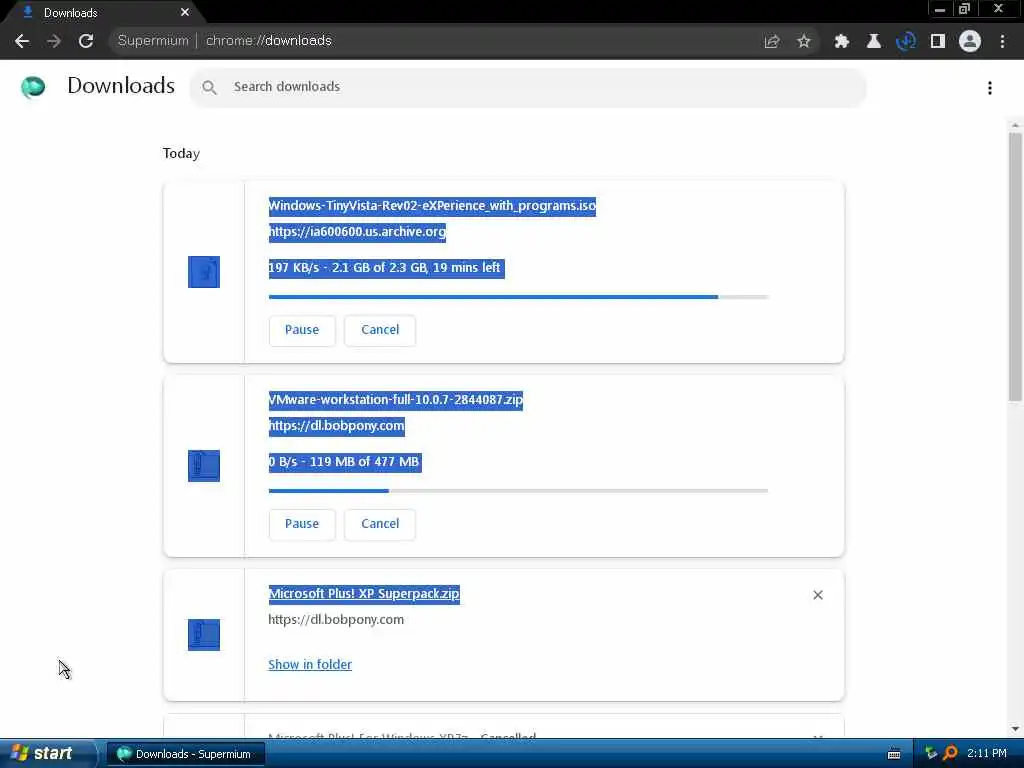
Task: Click the network tray icon
Action: 931,754
